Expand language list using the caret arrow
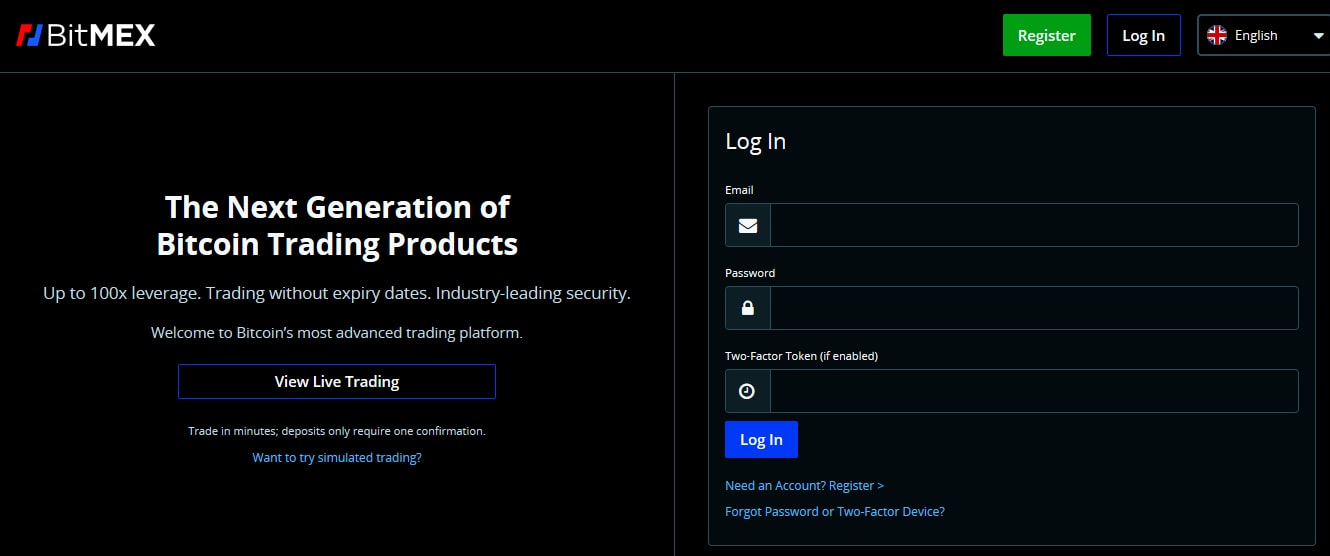The height and width of the screenshot is (556, 1330). click(x=1318, y=36)
